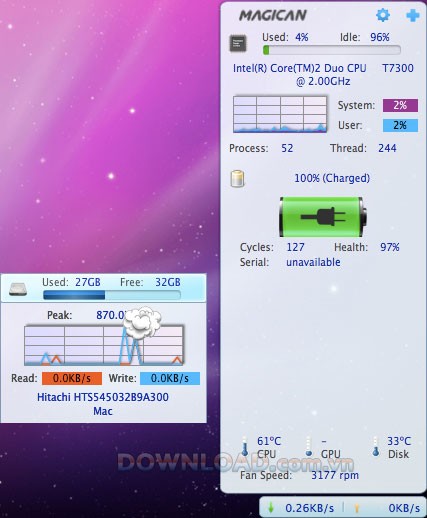Click the Disk thermometer icon
The height and width of the screenshot is (518, 427).
point(376,447)
